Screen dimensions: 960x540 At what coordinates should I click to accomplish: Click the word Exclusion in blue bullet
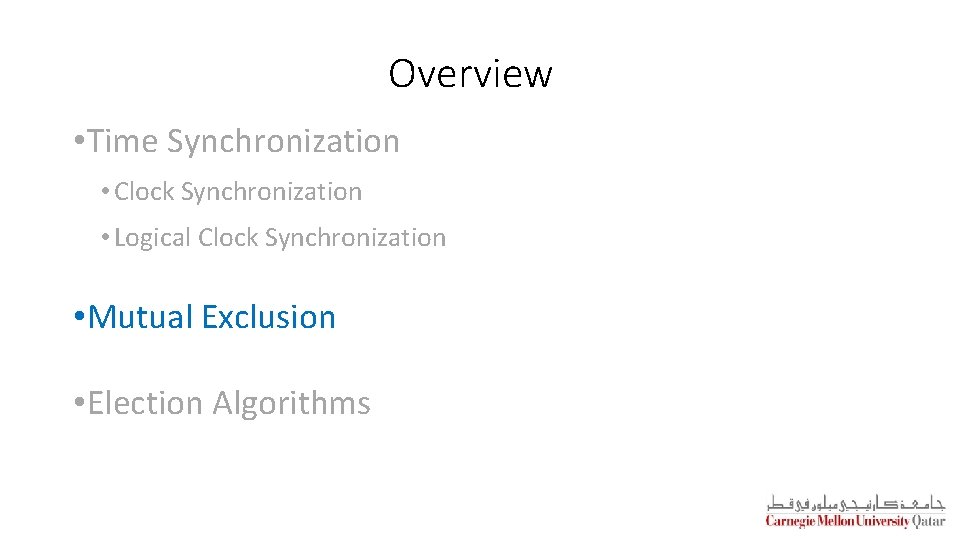(268, 317)
